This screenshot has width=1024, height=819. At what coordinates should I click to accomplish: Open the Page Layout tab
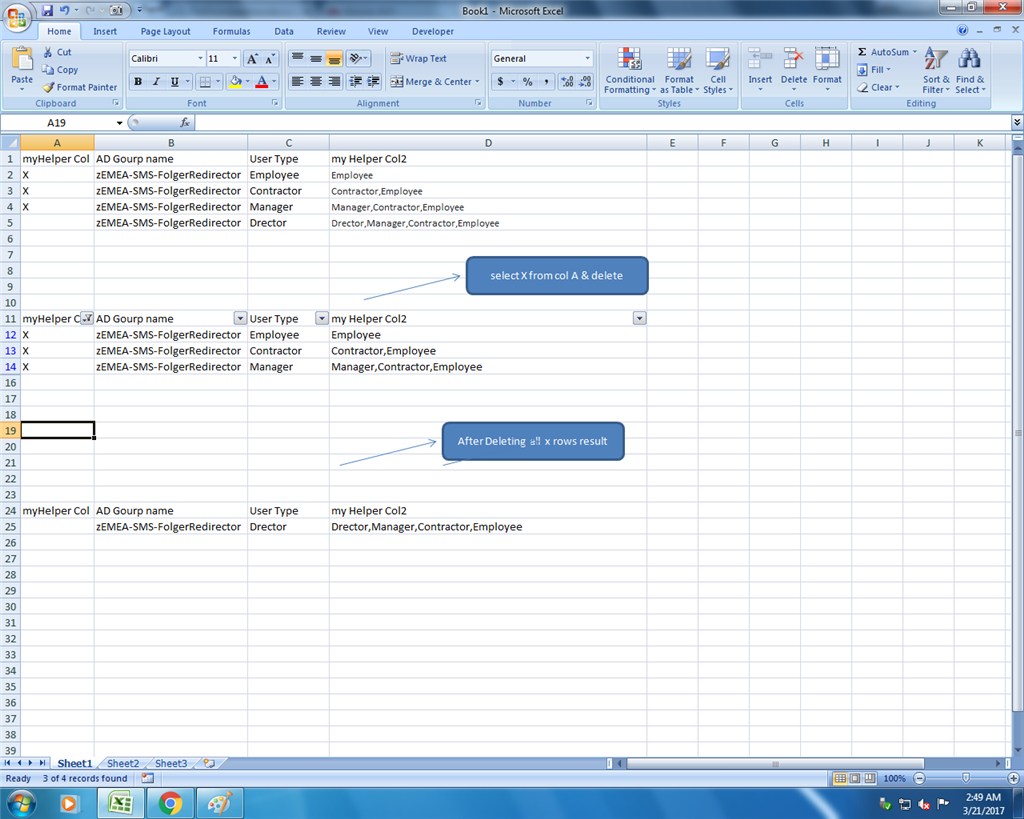click(x=165, y=31)
